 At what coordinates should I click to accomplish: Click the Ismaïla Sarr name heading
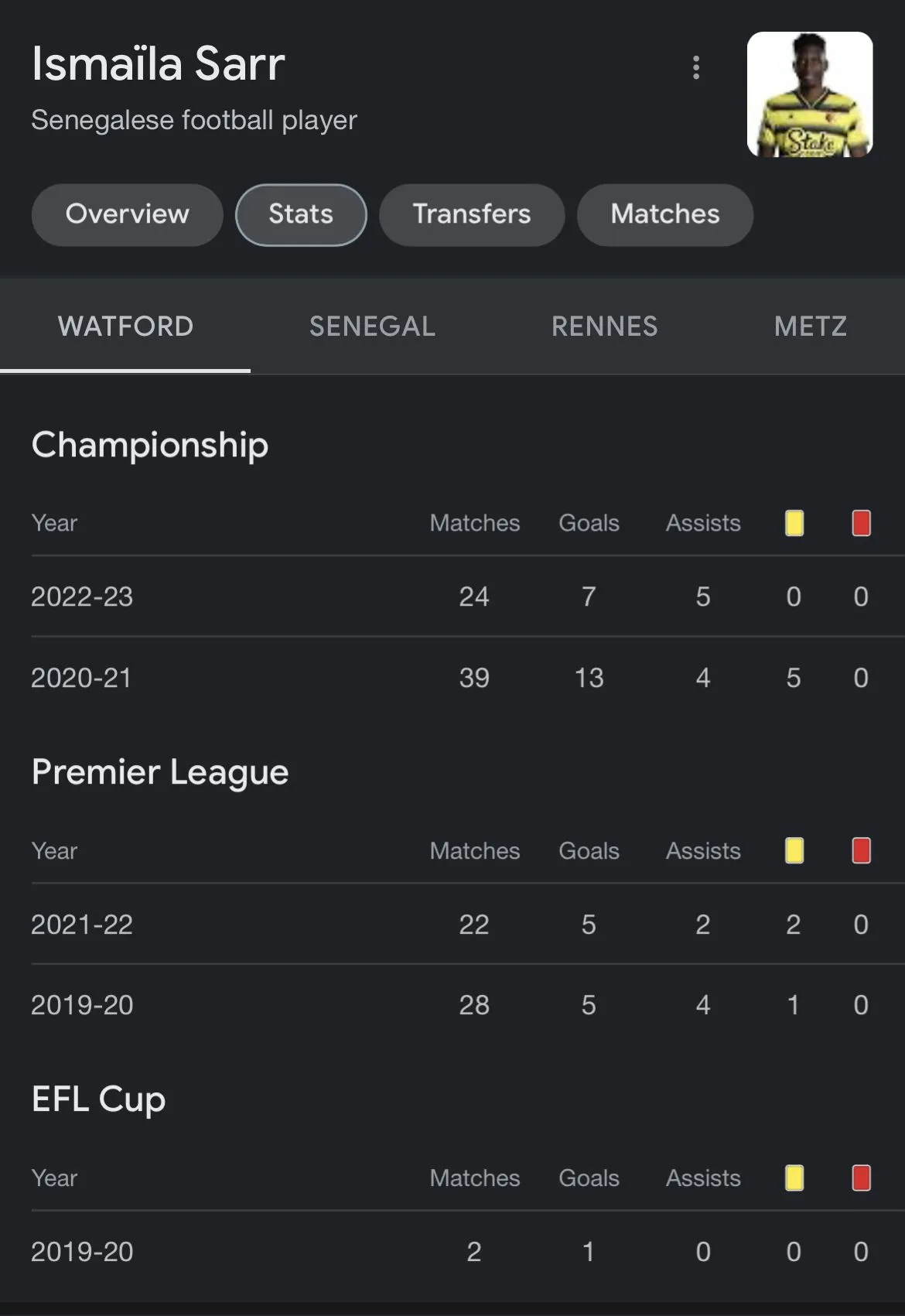[159, 63]
